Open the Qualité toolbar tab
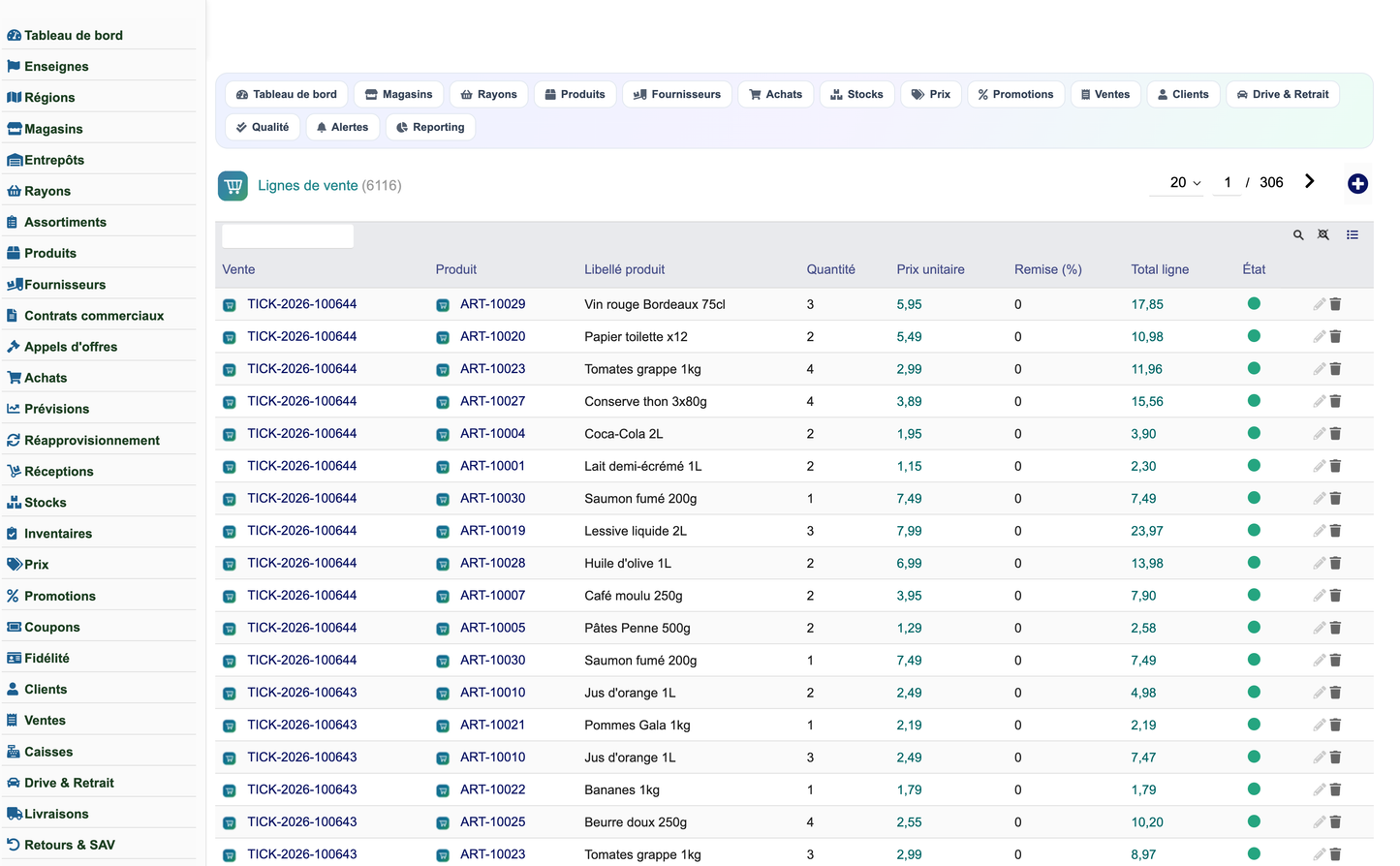The width and height of the screenshot is (1400, 866). [x=262, y=127]
